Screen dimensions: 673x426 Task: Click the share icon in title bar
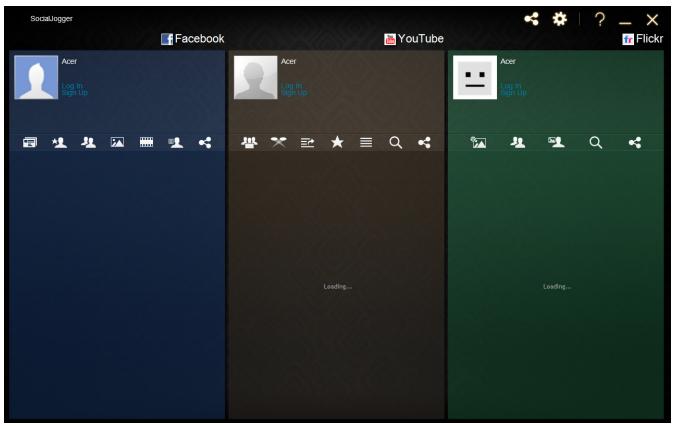tap(531, 19)
